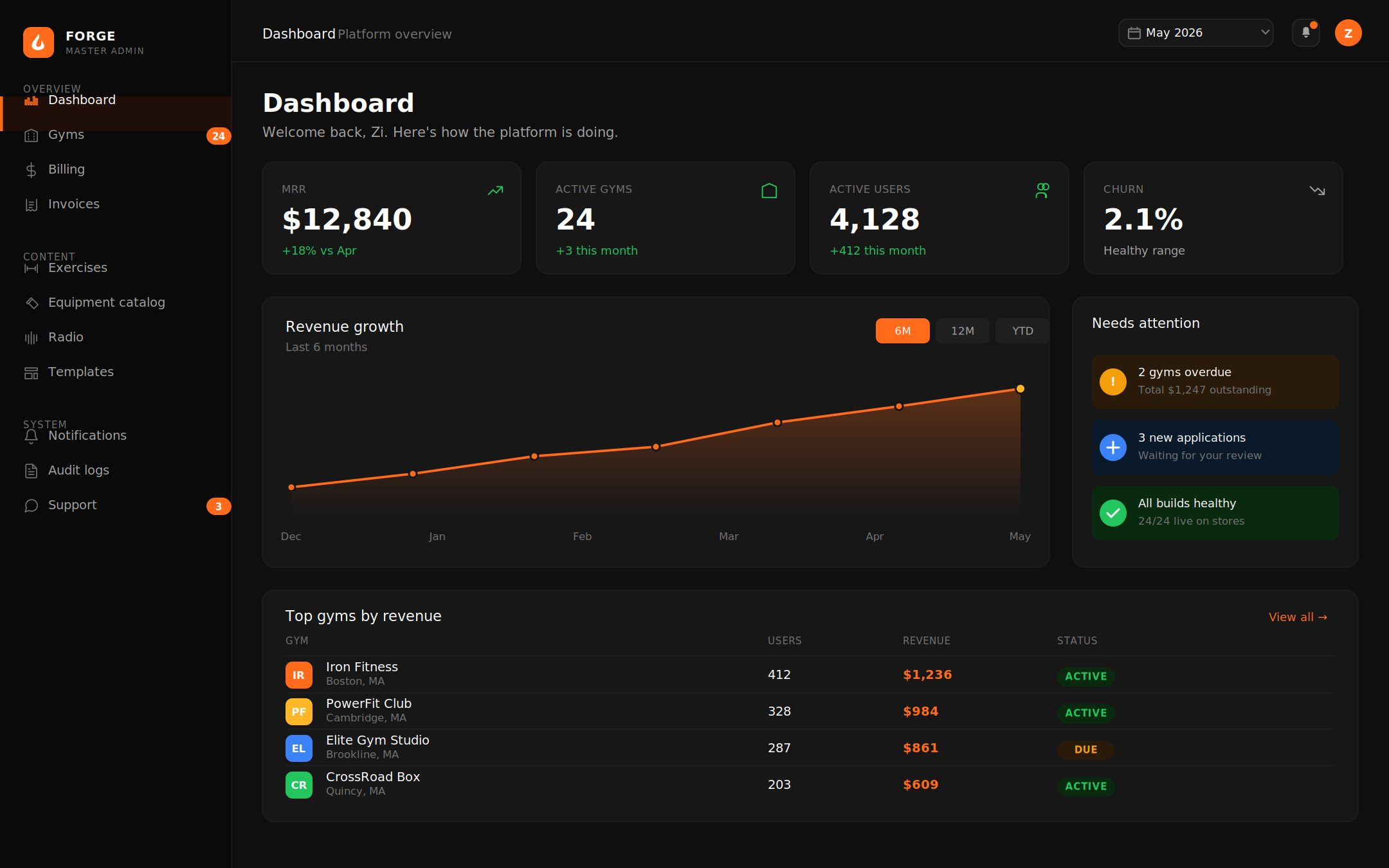
Task: Click the Support badge showing 3
Action: coord(219,507)
